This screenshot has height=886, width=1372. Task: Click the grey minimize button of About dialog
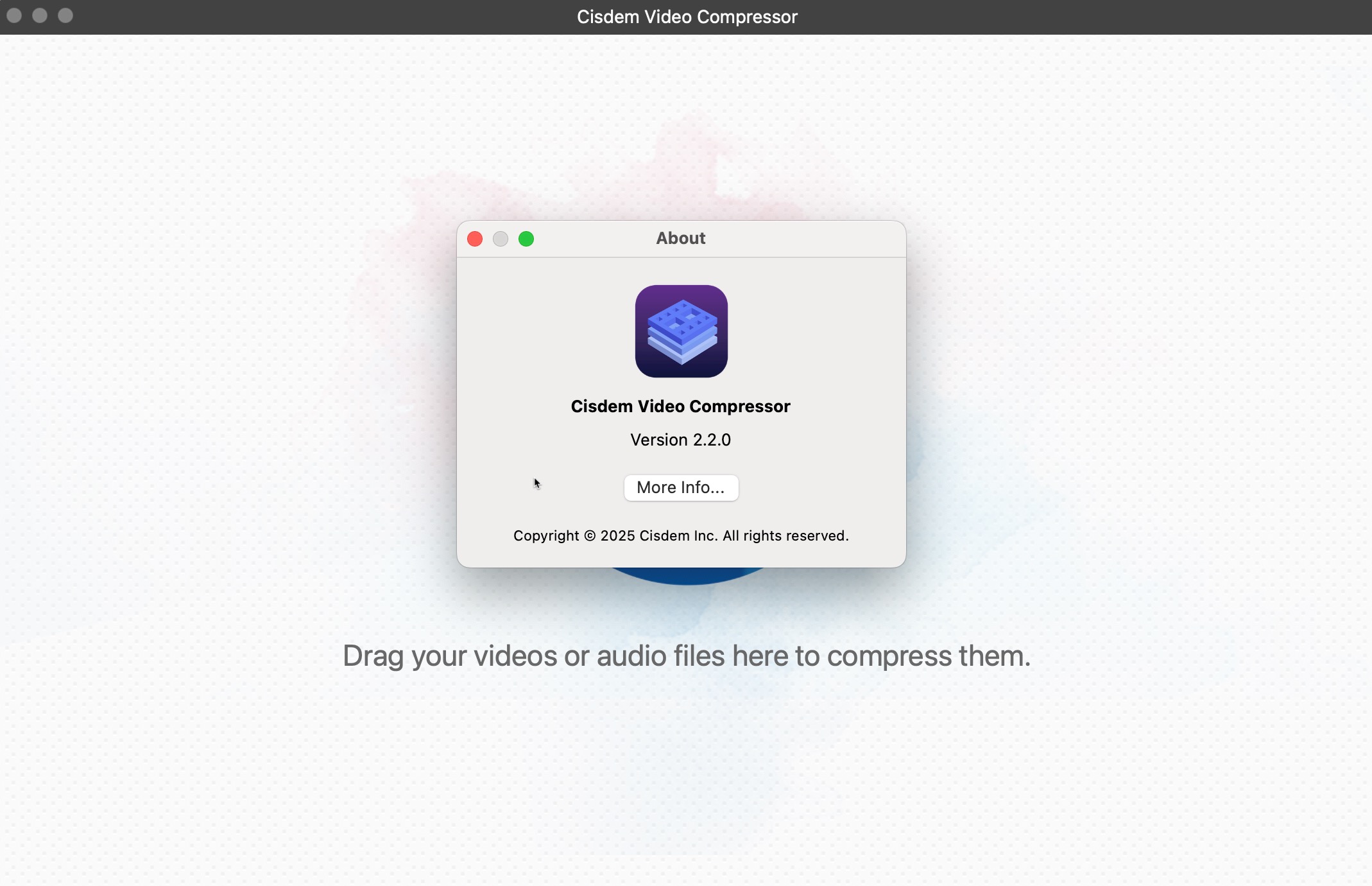[501, 239]
